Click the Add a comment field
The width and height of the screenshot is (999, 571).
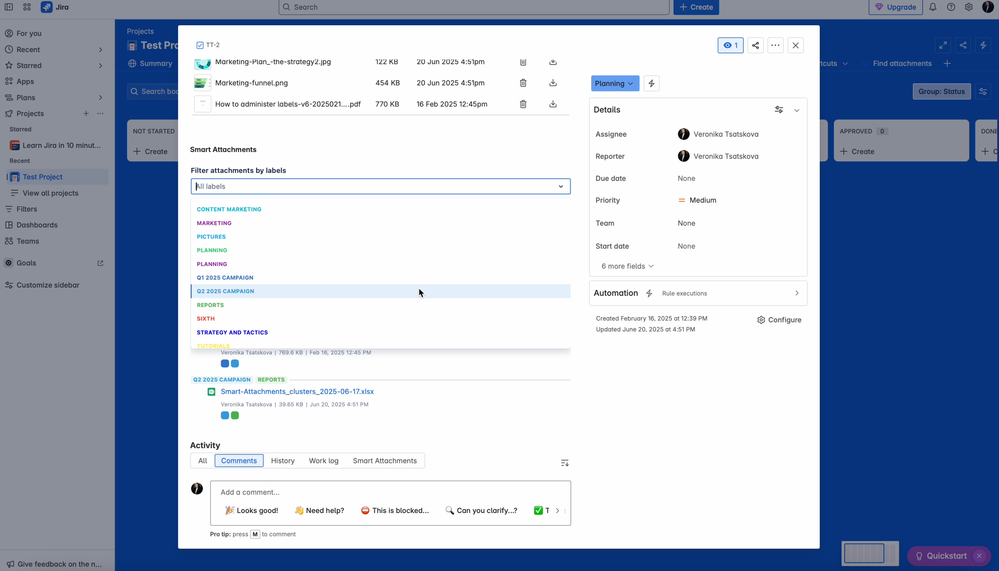pos(391,492)
